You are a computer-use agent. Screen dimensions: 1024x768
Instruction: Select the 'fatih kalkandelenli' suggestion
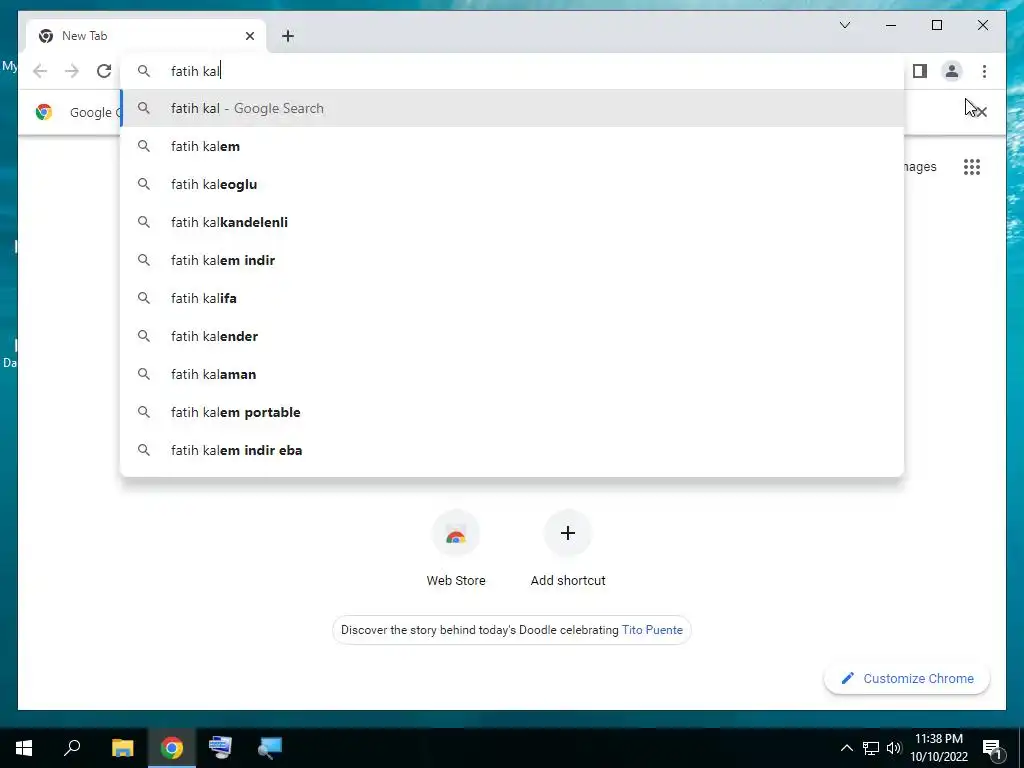[513, 222]
